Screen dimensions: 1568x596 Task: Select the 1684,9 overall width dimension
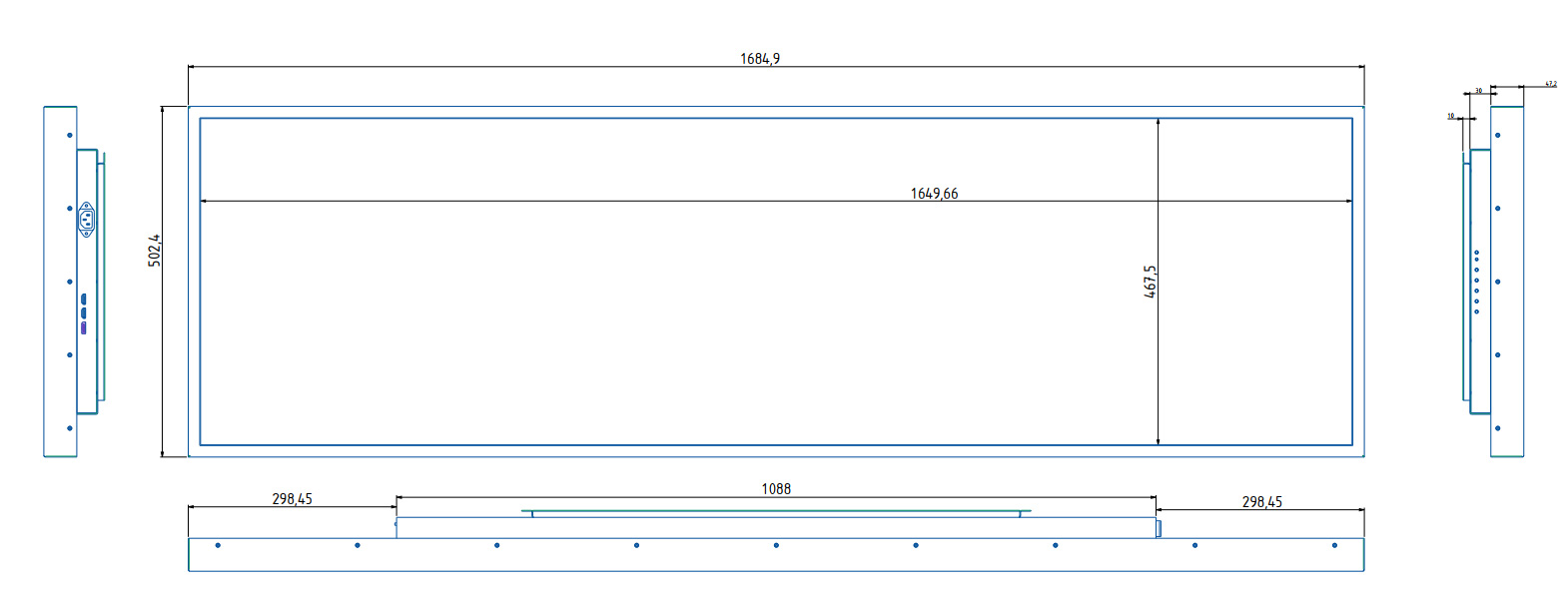point(759,59)
